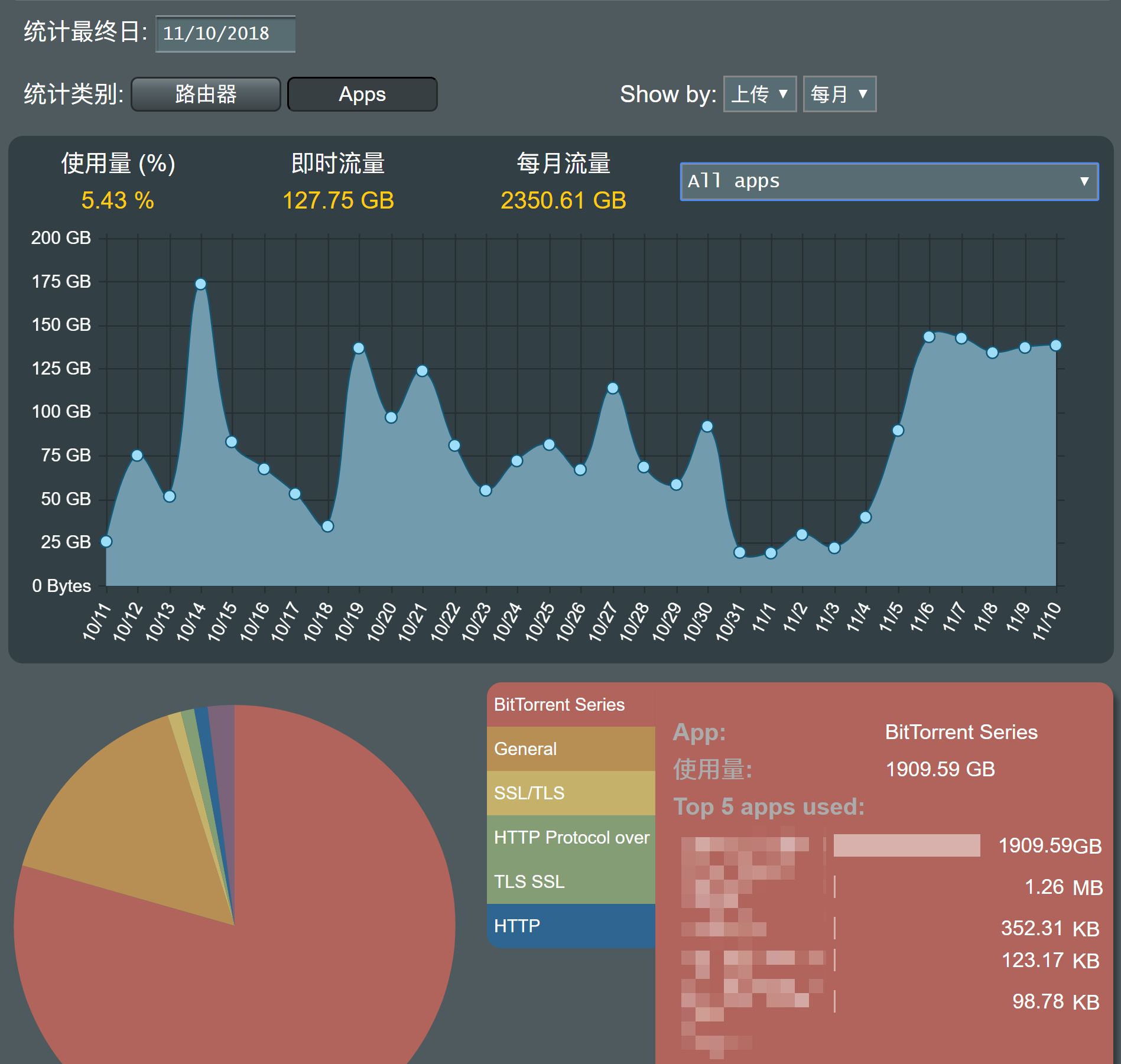Click the 10/14 peak data point
The width and height of the screenshot is (1121, 1064).
201,284
